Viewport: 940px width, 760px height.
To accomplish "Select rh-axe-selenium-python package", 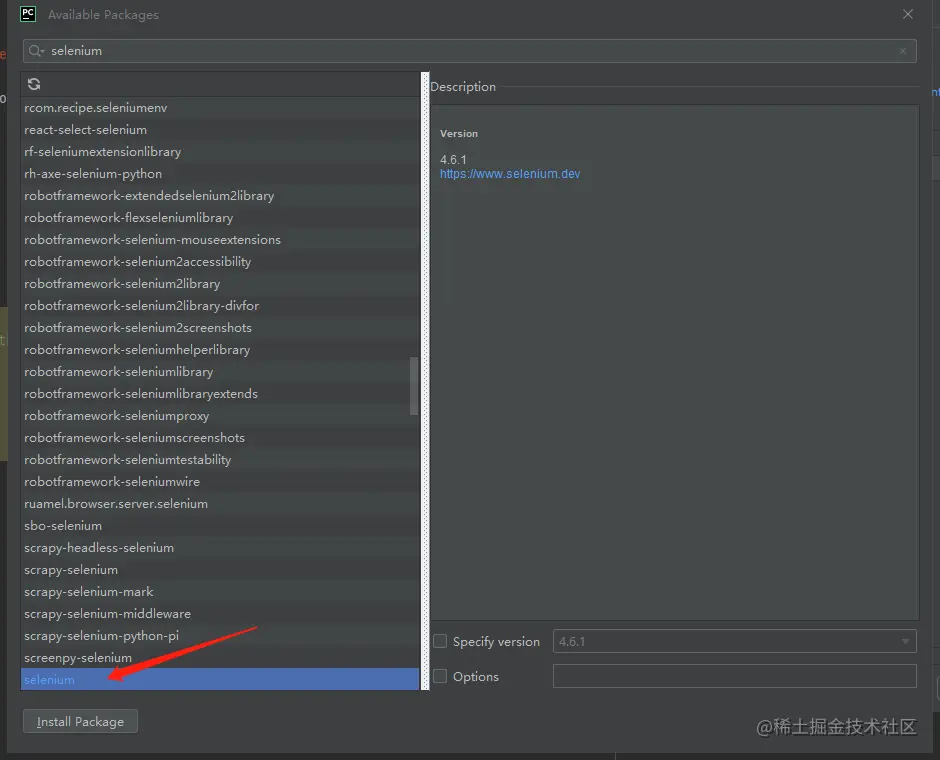I will 220,174.
